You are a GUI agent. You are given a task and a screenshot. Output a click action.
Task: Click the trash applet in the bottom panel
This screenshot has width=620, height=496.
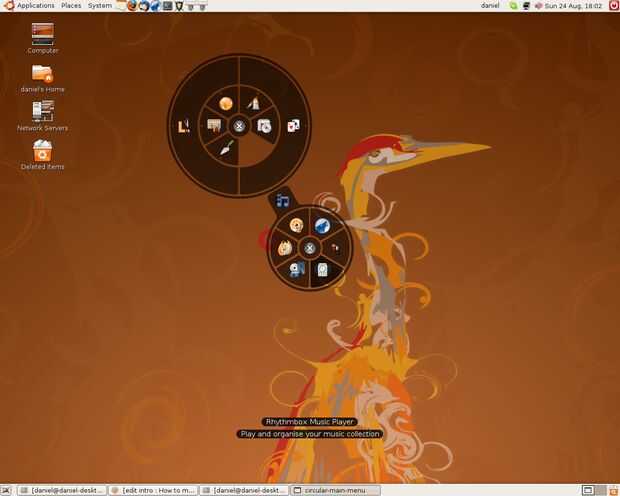click(613, 490)
